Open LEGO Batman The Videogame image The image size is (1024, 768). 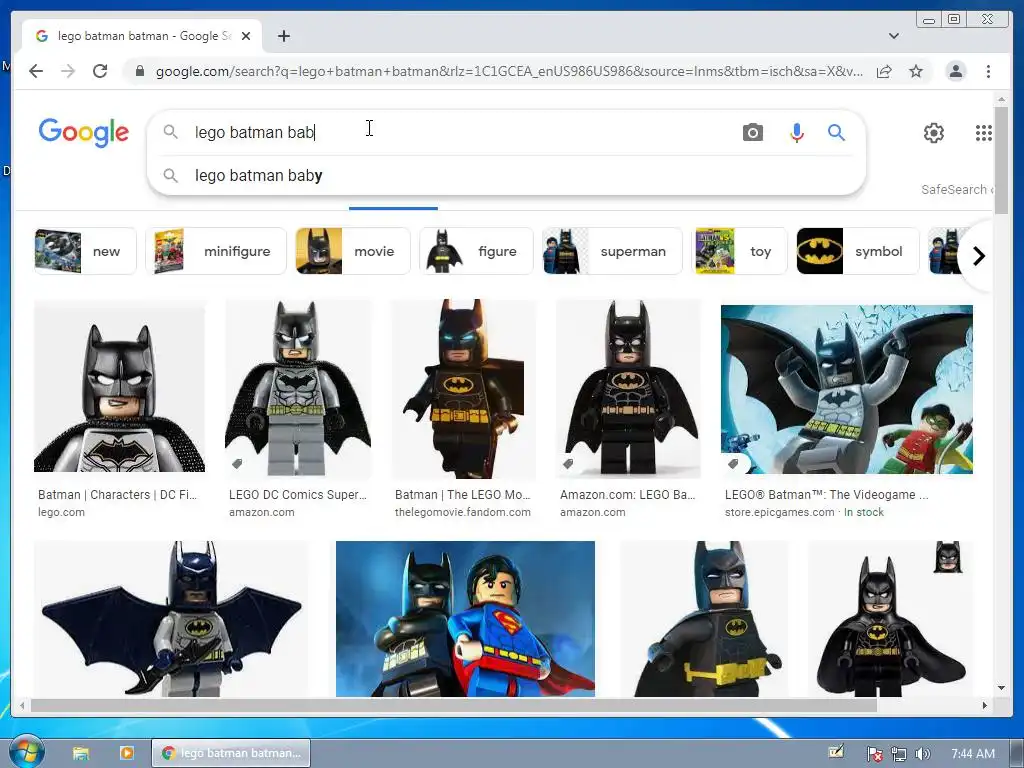tap(847, 389)
